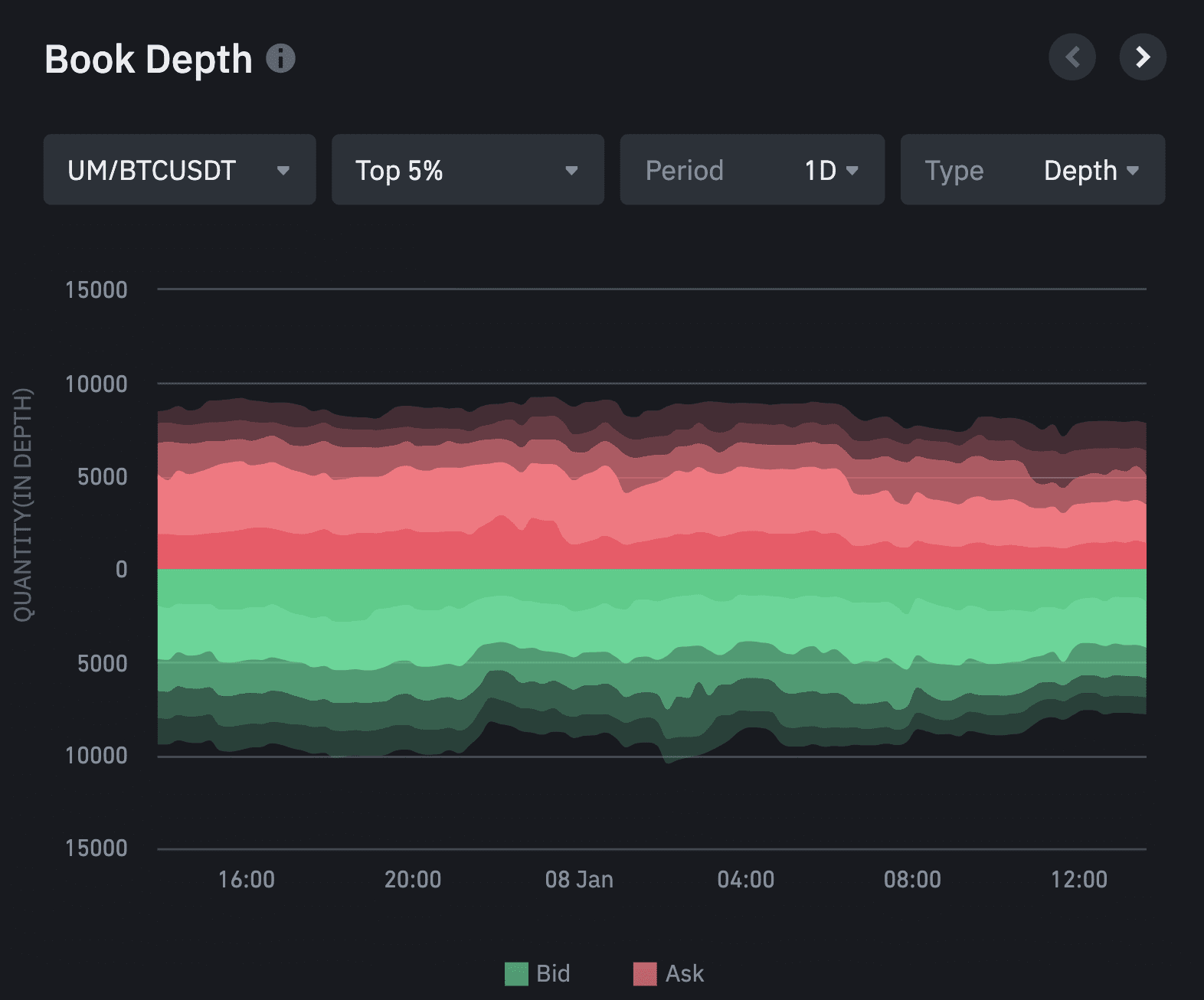Click the 04:00 time axis label
This screenshot has height=1000, width=1204.
[x=745, y=879]
